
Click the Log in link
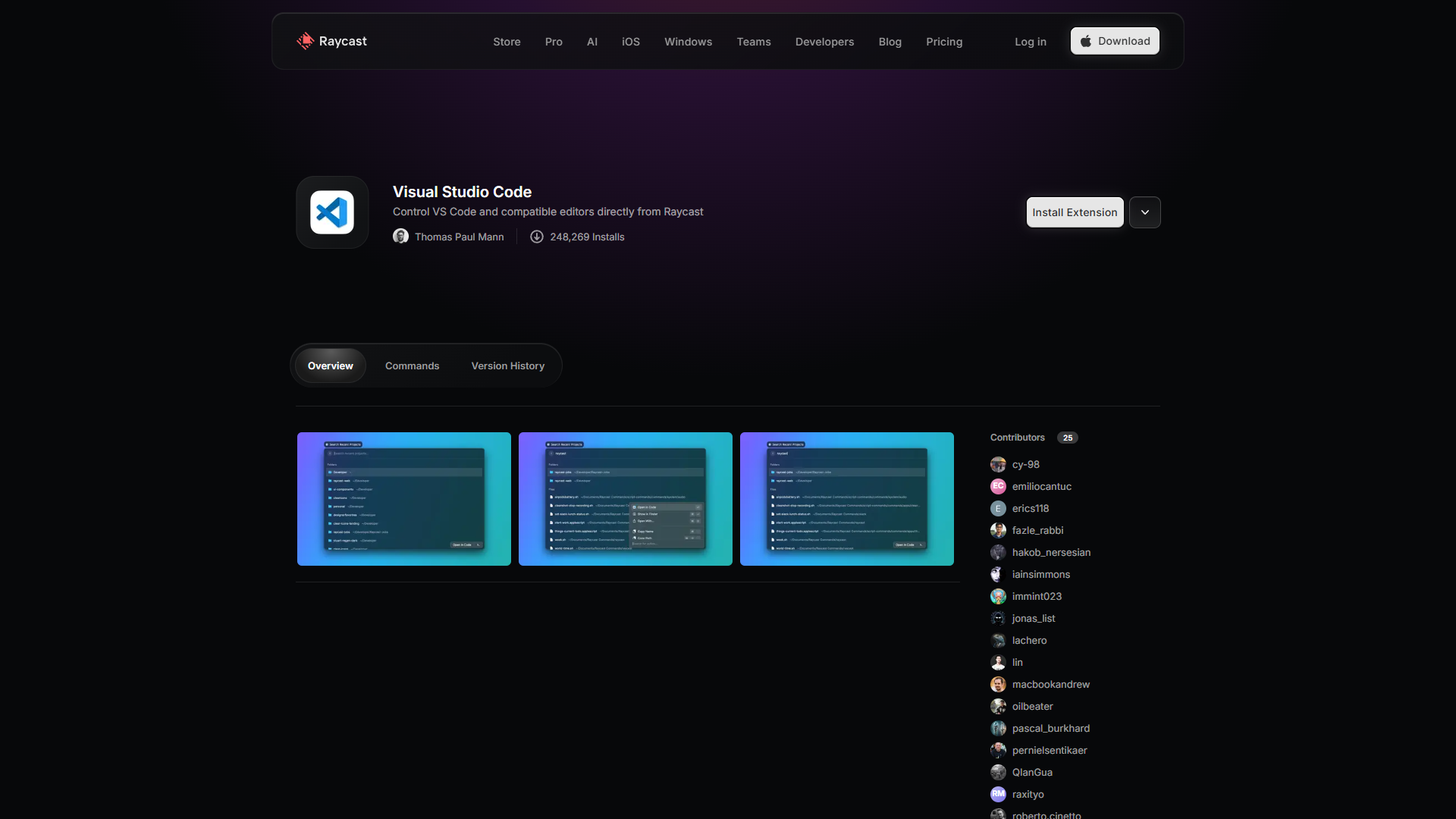pos(1030,42)
